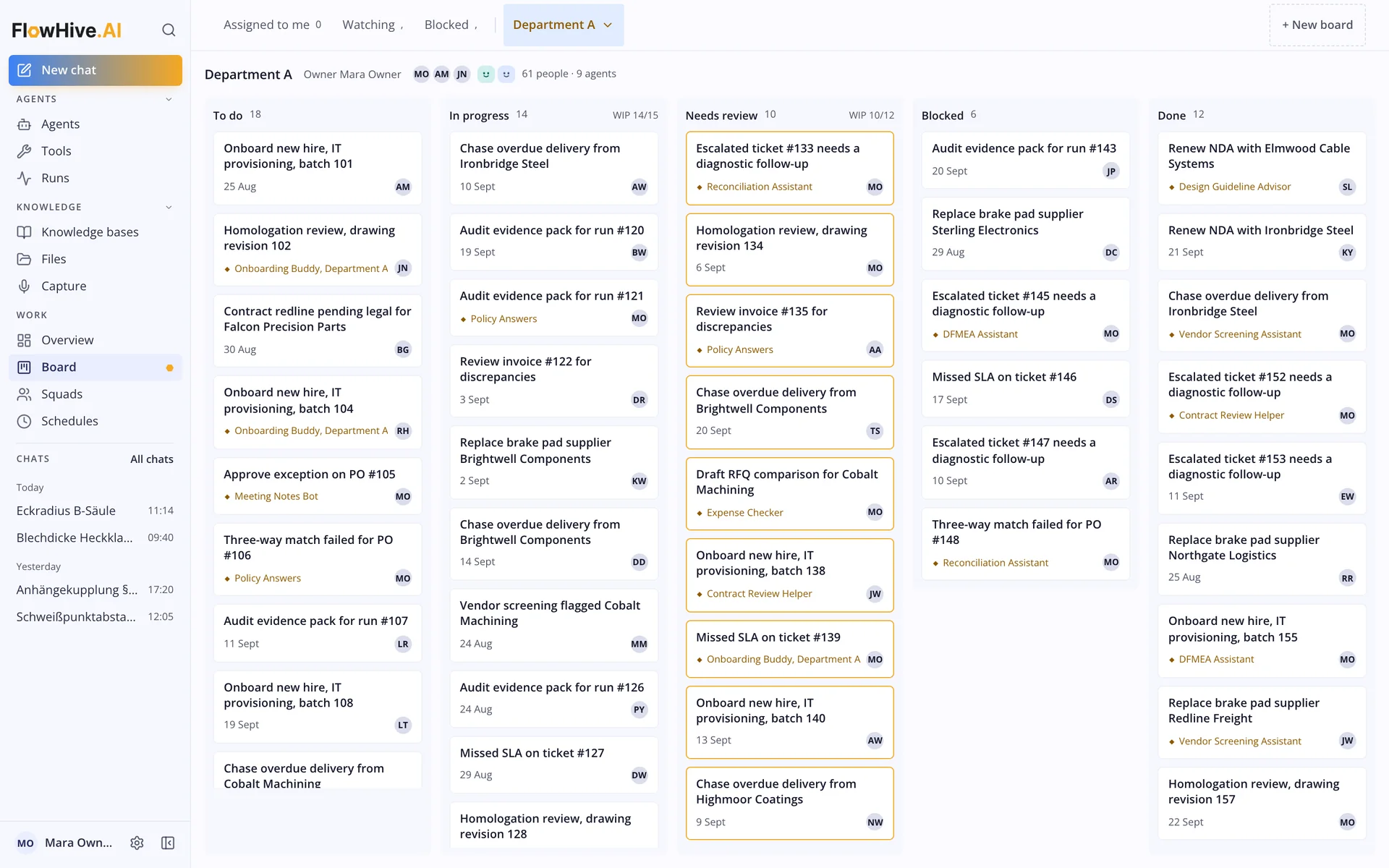Open card Review invoice #122 for discrepancies
The width and height of the screenshot is (1389, 868).
pyautogui.click(x=553, y=380)
